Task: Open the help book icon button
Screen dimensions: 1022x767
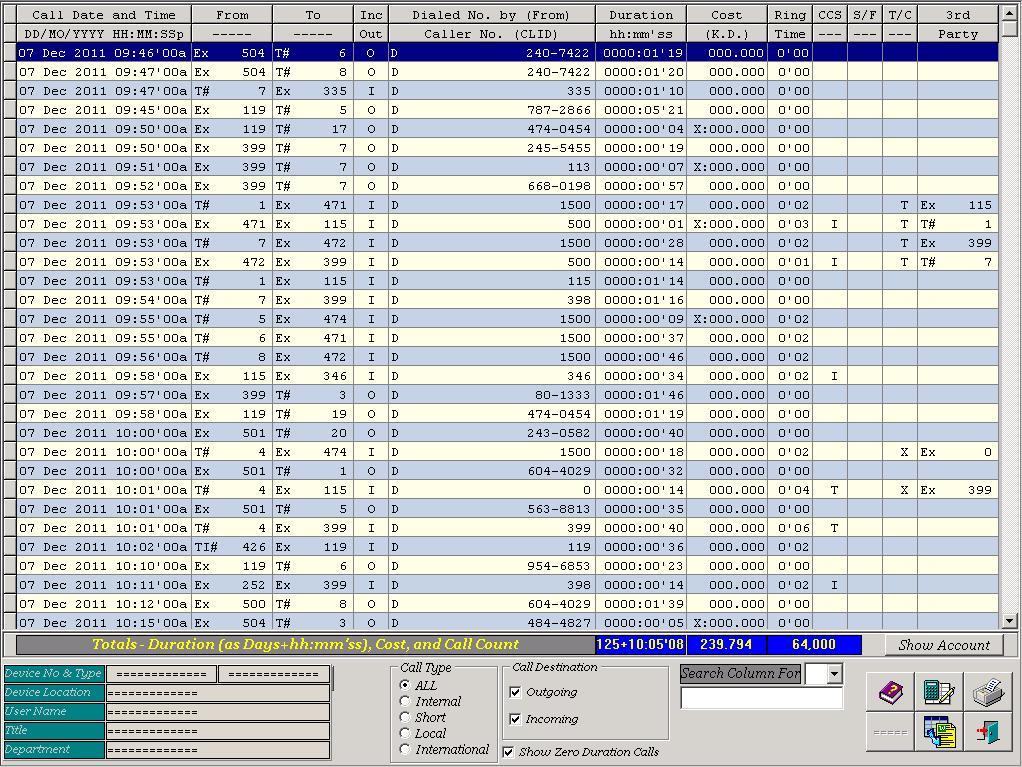Action: pos(890,692)
